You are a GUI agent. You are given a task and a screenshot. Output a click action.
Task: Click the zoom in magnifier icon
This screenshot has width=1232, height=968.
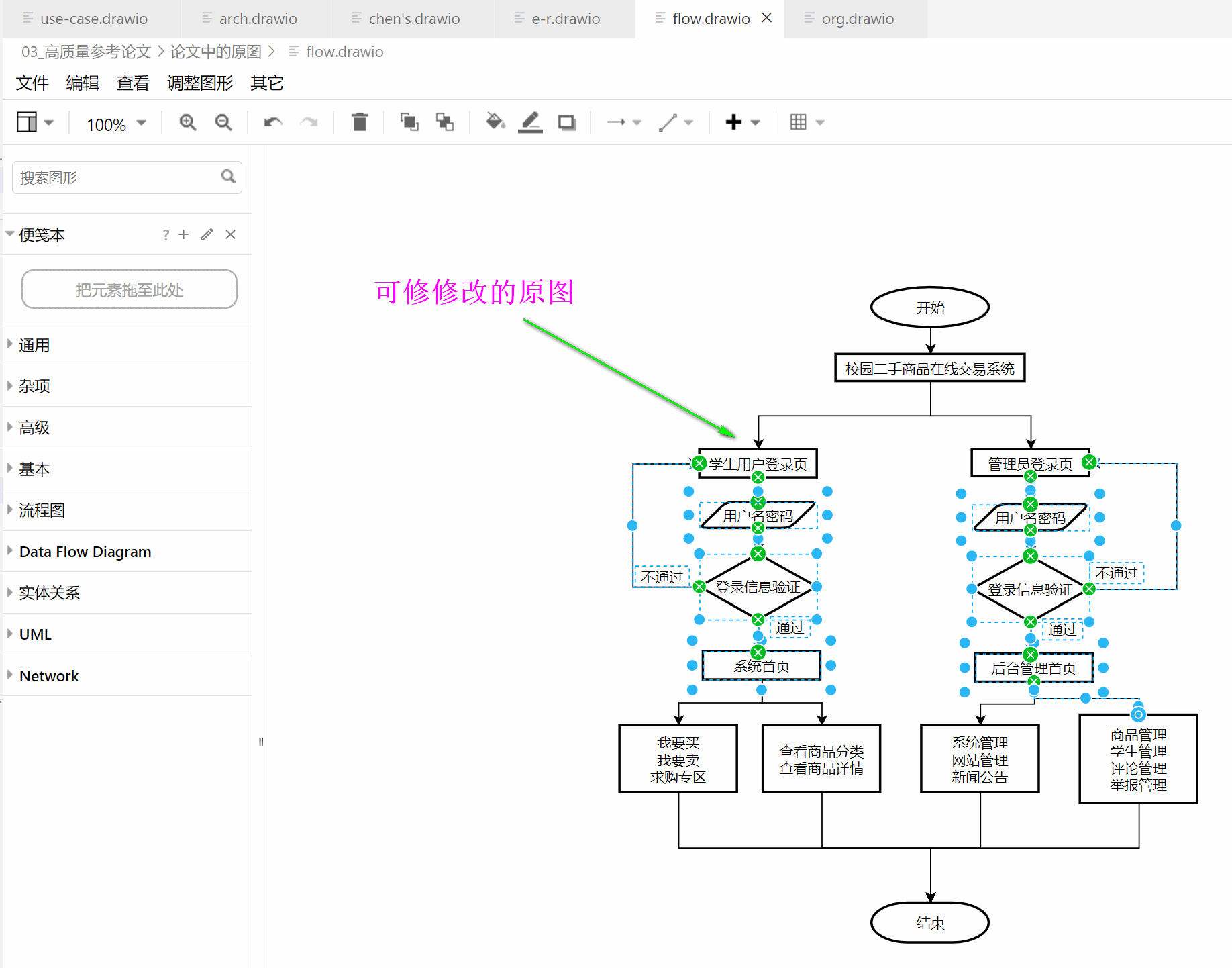point(188,122)
